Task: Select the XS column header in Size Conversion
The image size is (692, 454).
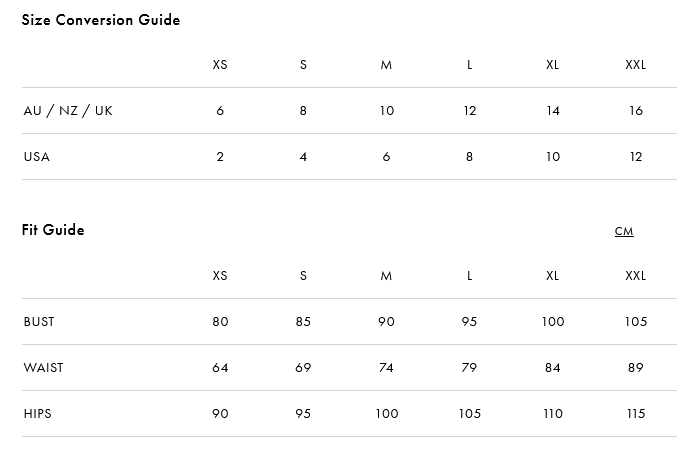Action: pos(220,65)
